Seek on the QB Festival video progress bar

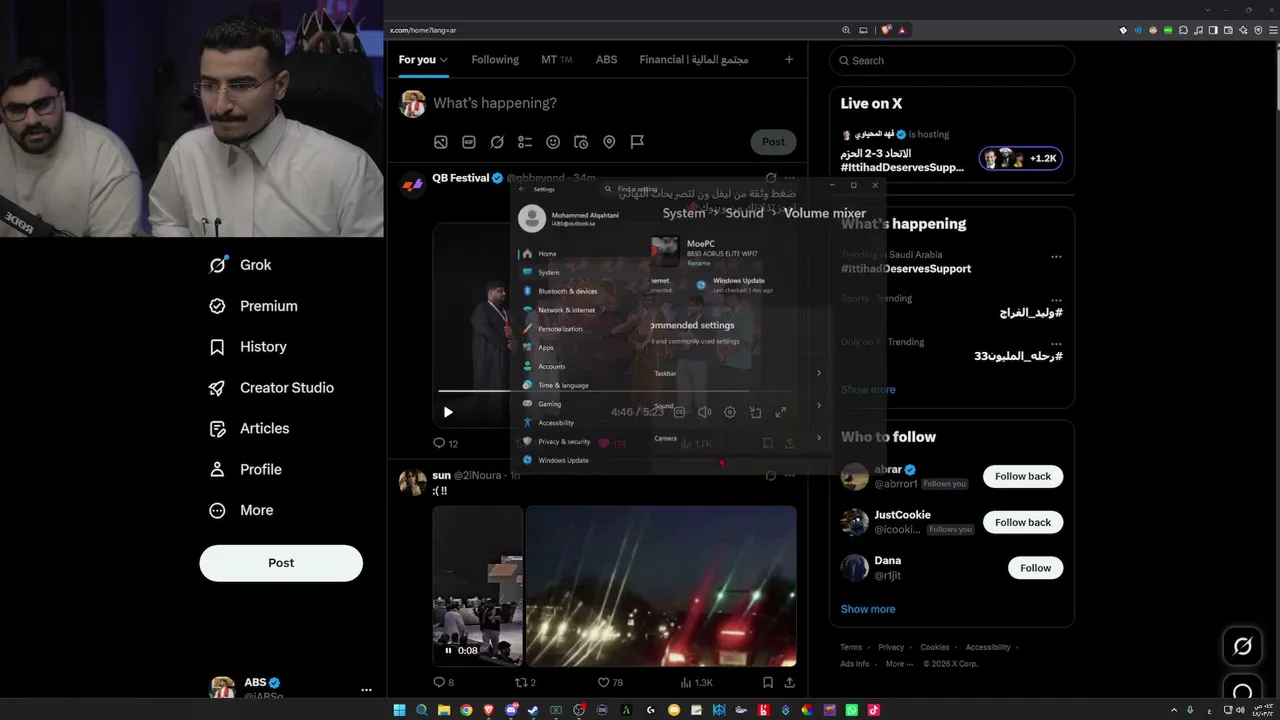tap(613, 390)
